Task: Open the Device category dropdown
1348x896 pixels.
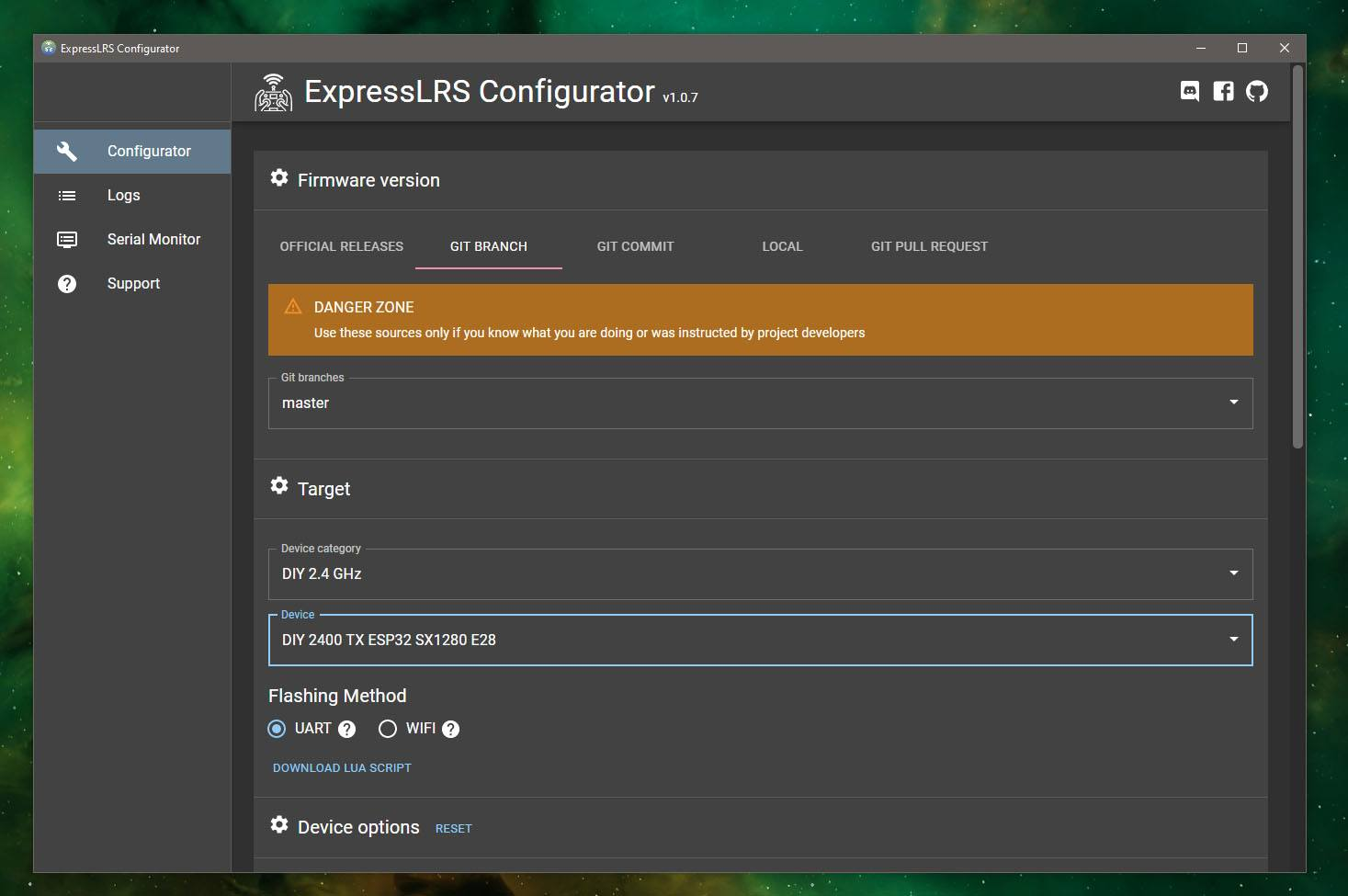Action: 760,574
